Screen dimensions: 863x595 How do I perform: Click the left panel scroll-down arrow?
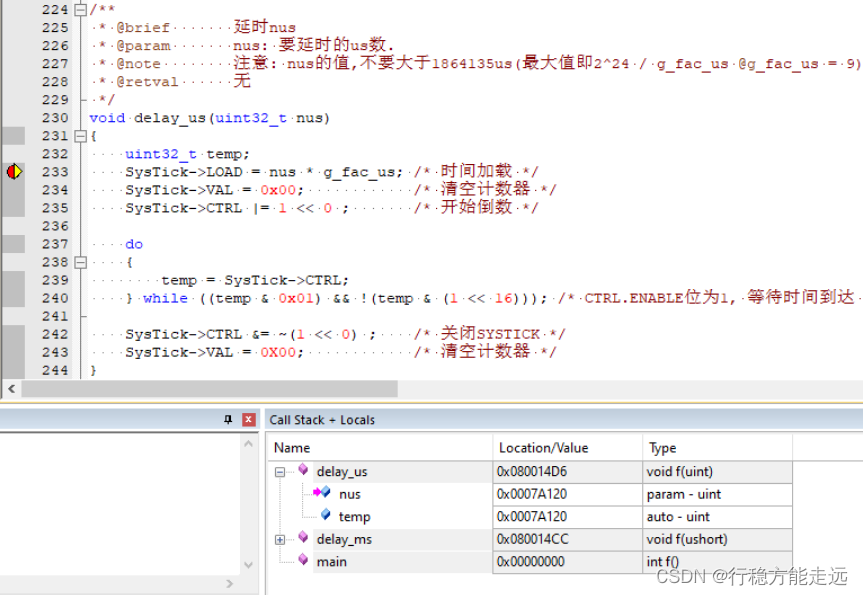click(248, 565)
